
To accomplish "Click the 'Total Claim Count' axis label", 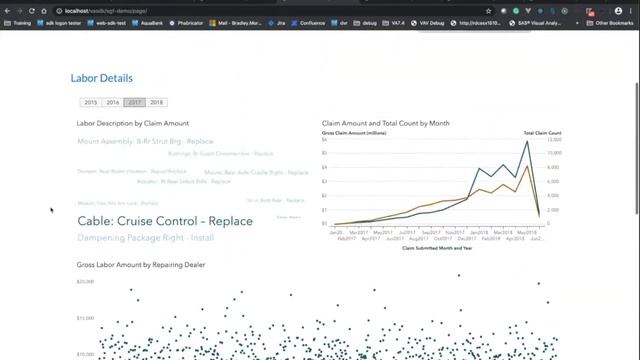I will pos(542,133).
